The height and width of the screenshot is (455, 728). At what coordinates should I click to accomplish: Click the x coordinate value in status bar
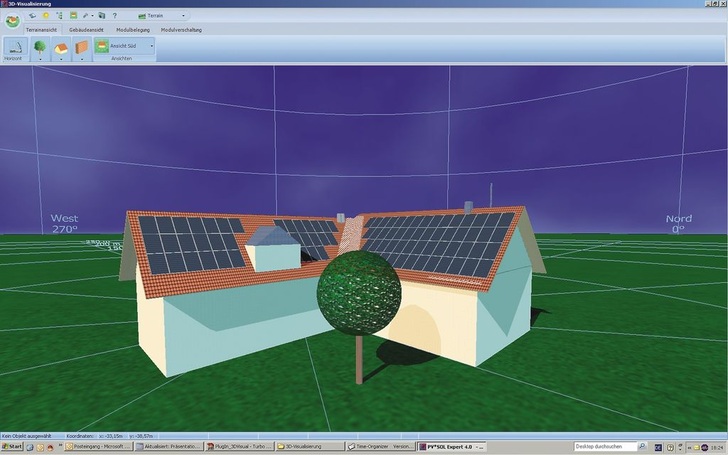[111, 436]
